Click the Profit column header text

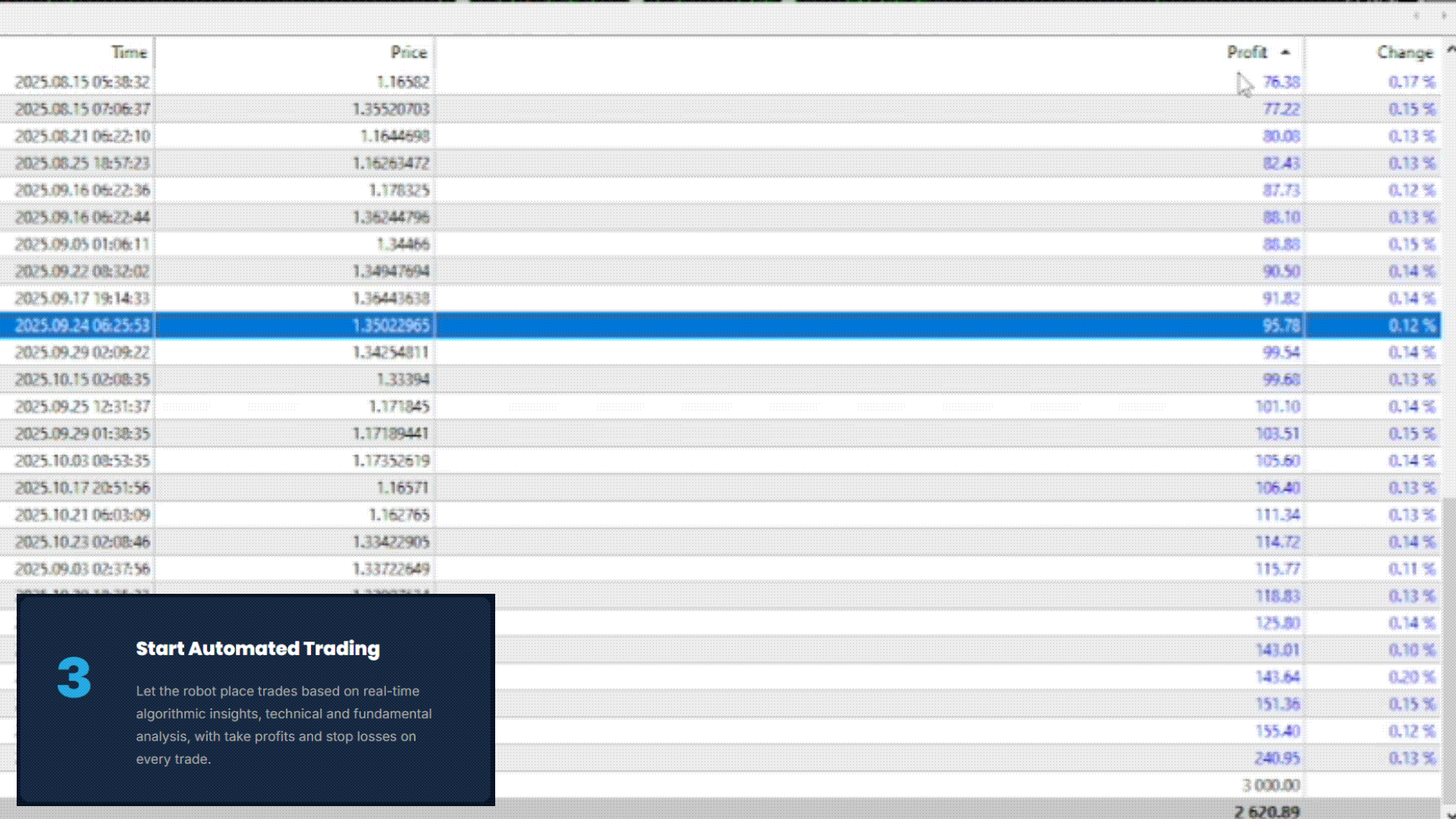(x=1247, y=52)
